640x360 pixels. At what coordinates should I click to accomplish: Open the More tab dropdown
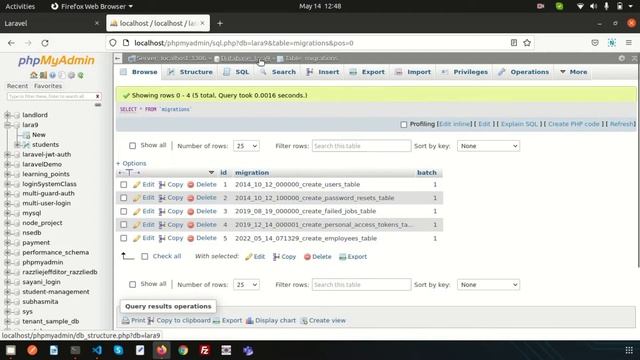pyautogui.click(x=573, y=72)
